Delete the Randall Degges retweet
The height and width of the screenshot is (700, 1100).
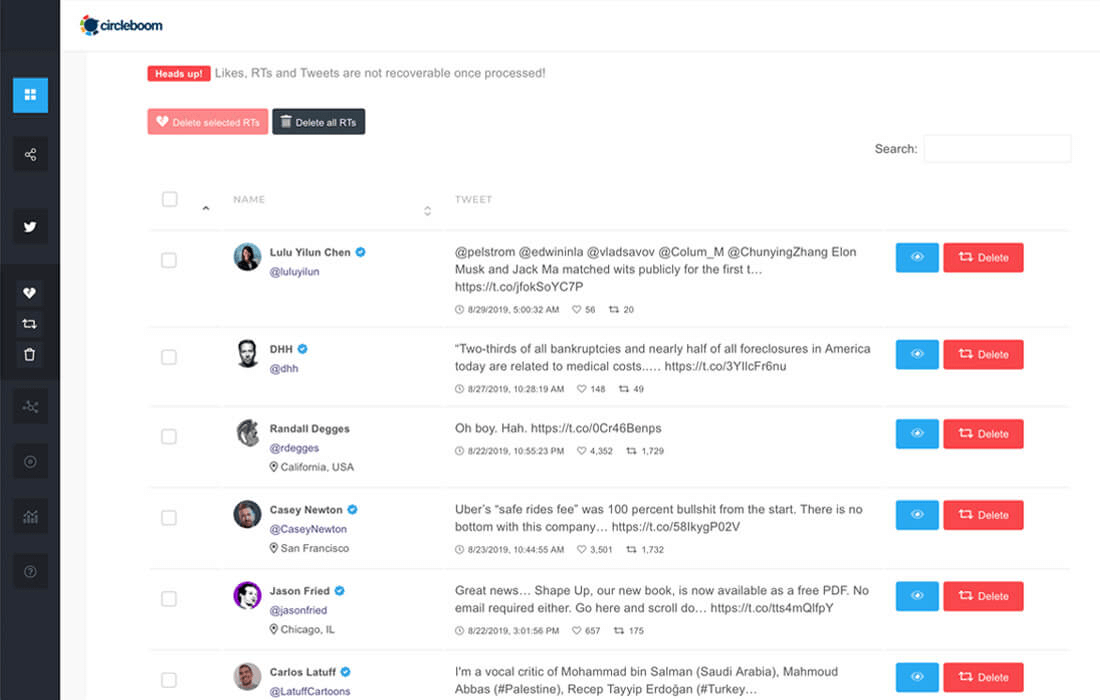coord(983,433)
